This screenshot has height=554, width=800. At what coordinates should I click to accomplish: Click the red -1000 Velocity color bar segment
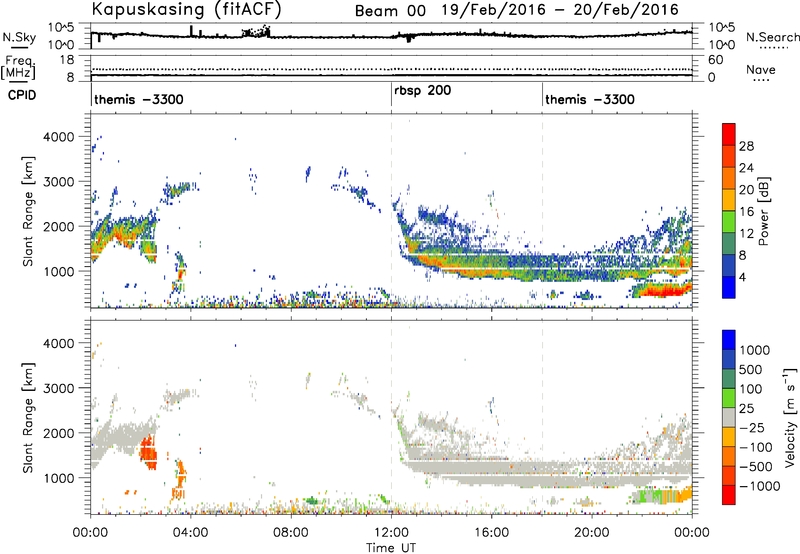pyautogui.click(x=729, y=495)
